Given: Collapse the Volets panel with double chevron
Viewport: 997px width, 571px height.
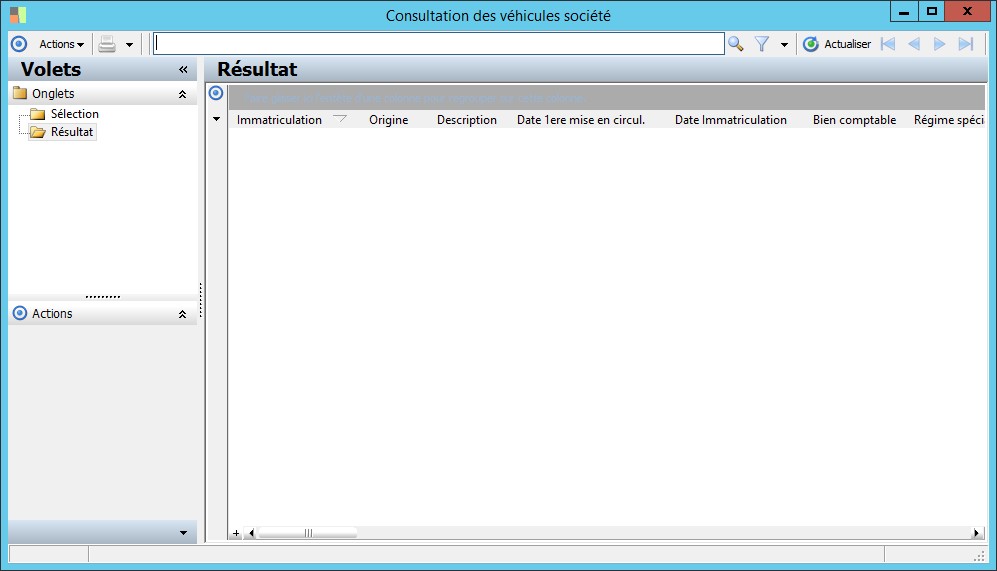Looking at the screenshot, I should coord(183,69).
